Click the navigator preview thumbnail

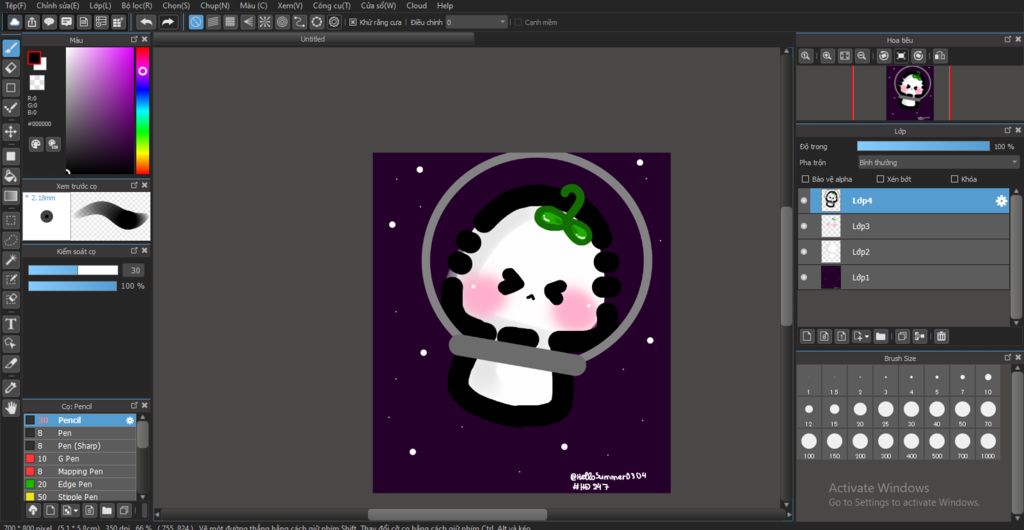(909, 93)
